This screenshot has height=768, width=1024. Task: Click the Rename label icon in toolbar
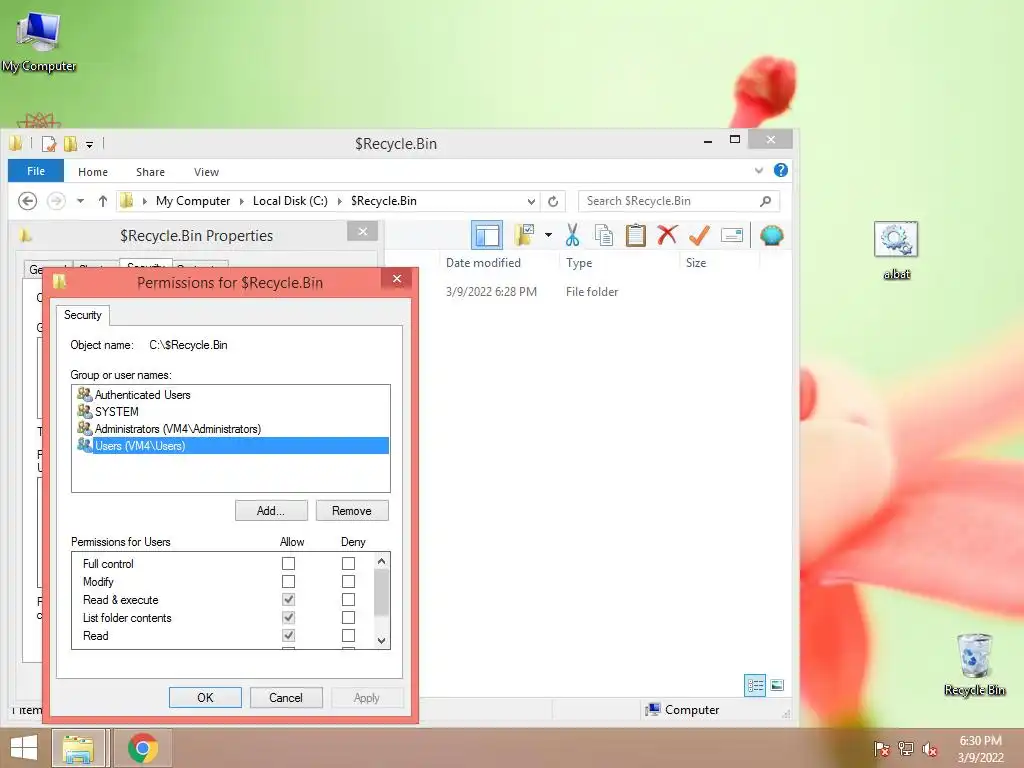731,235
